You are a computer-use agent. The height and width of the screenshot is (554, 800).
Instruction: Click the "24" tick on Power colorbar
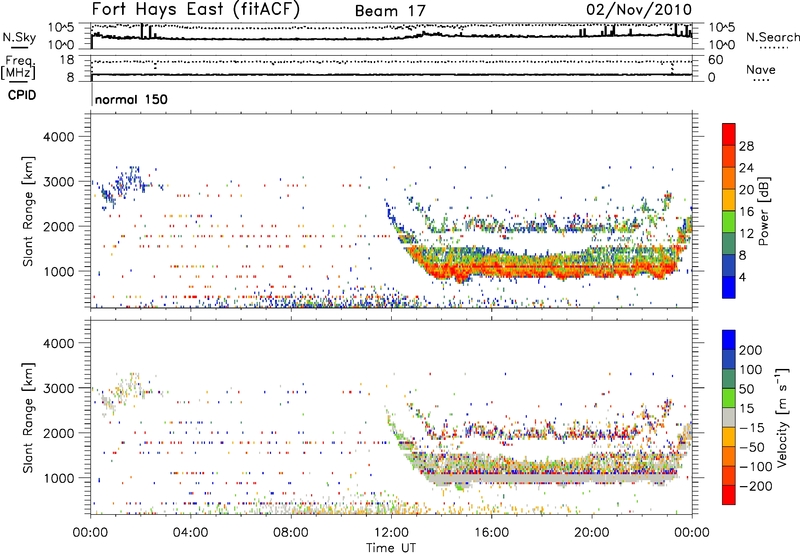[746, 168]
